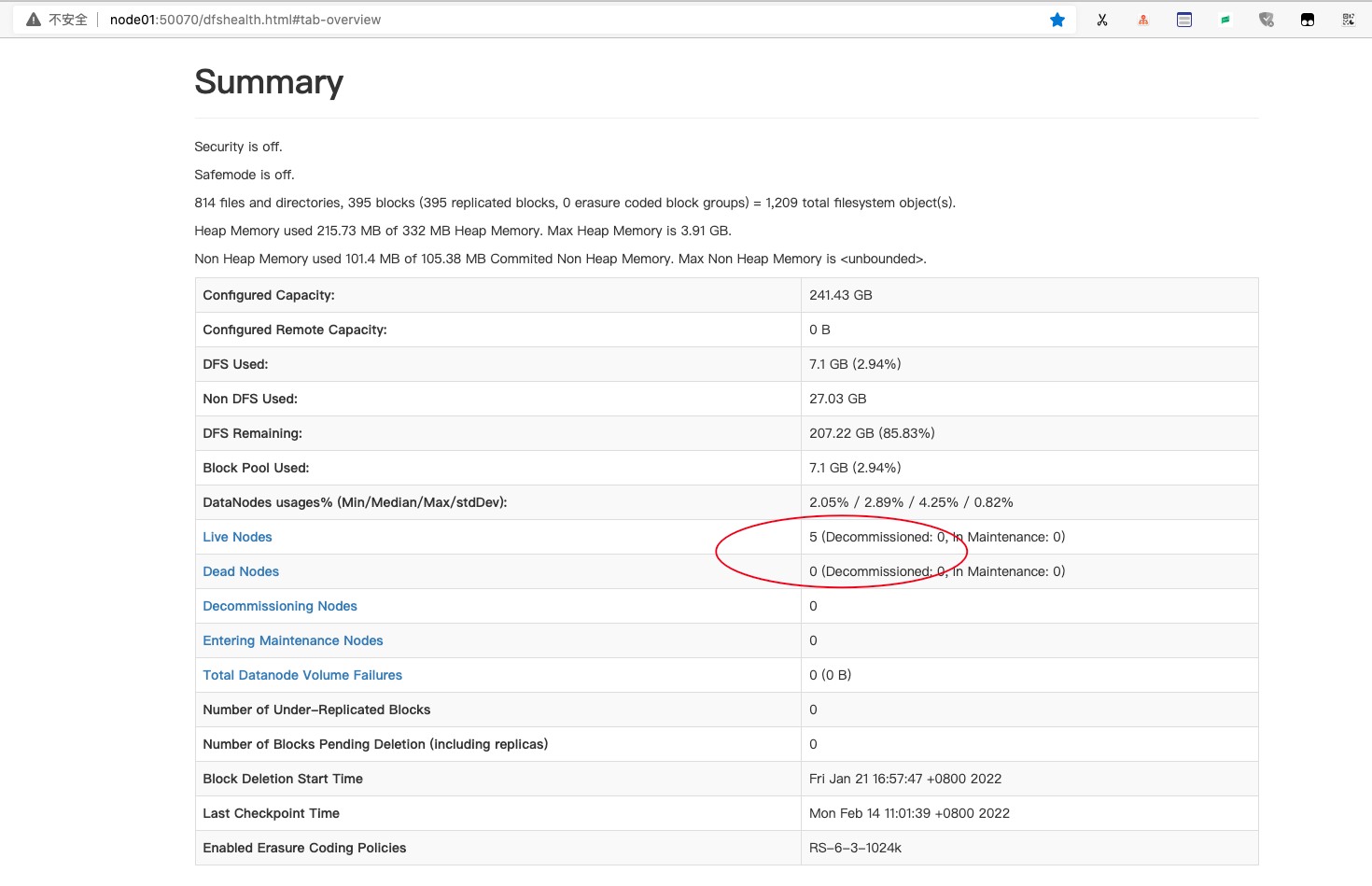Screen dimensions: 1372x886
Task: Follow the Decommissioning Nodes link
Action: tap(280, 606)
